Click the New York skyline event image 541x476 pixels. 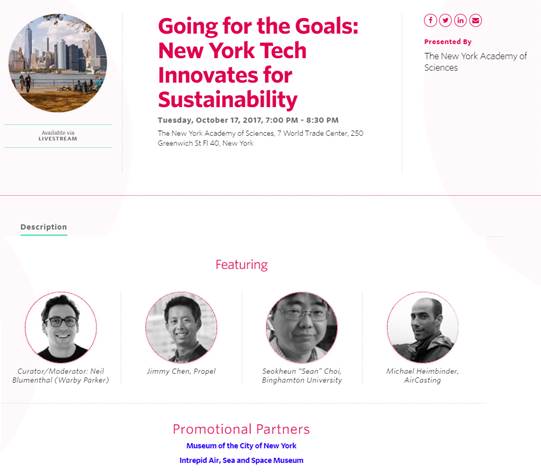[x=58, y=63]
